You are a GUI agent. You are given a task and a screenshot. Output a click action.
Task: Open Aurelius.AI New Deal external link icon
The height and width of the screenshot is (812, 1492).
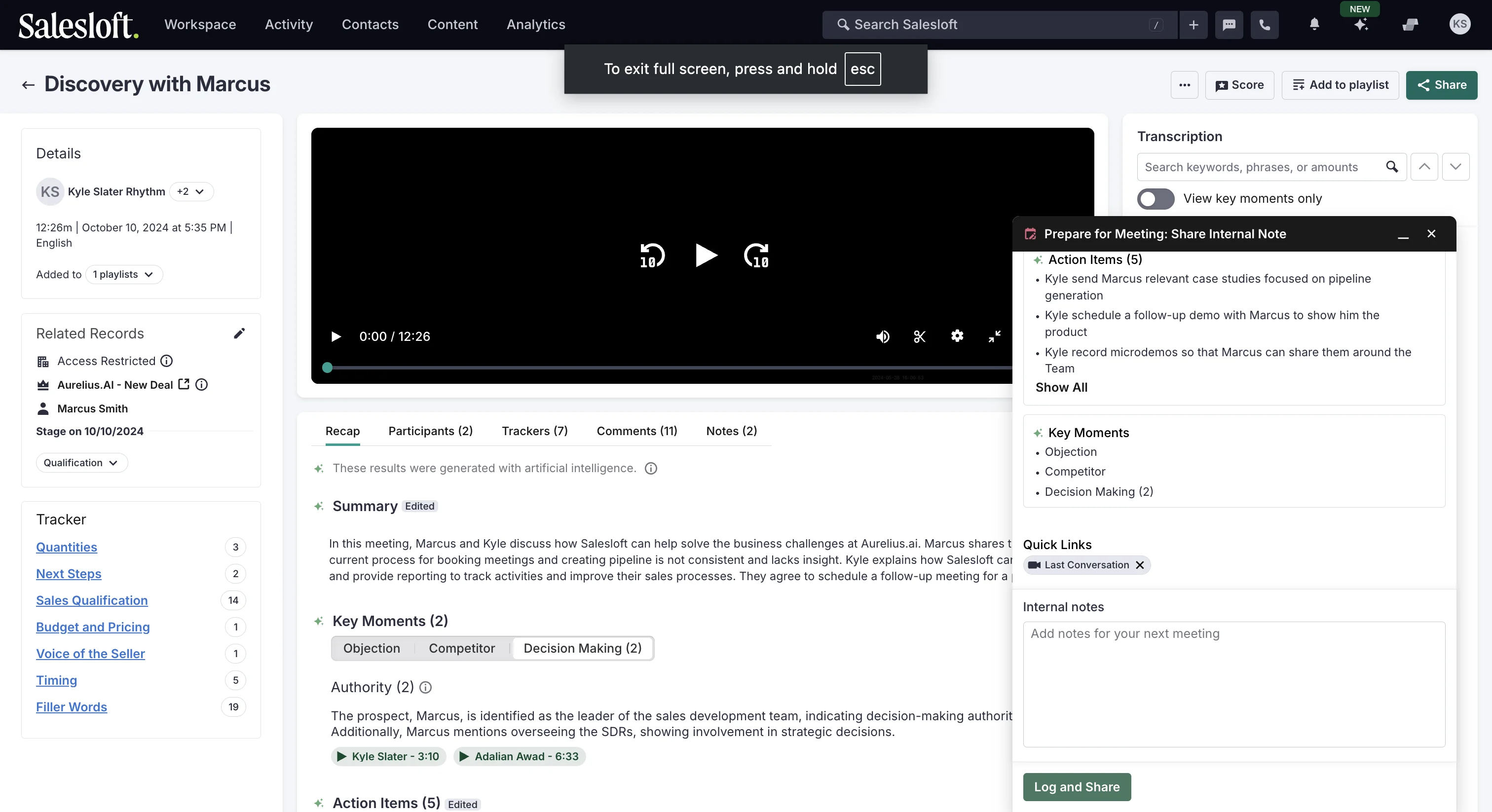(184, 384)
